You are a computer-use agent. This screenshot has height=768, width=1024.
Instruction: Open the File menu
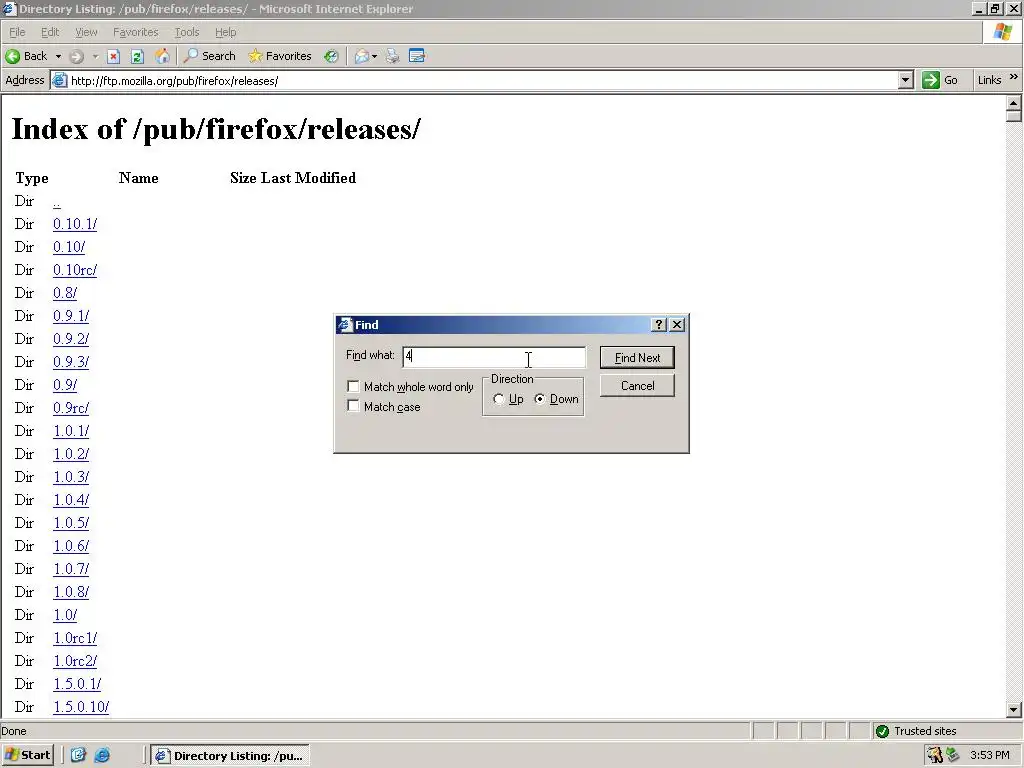click(17, 32)
